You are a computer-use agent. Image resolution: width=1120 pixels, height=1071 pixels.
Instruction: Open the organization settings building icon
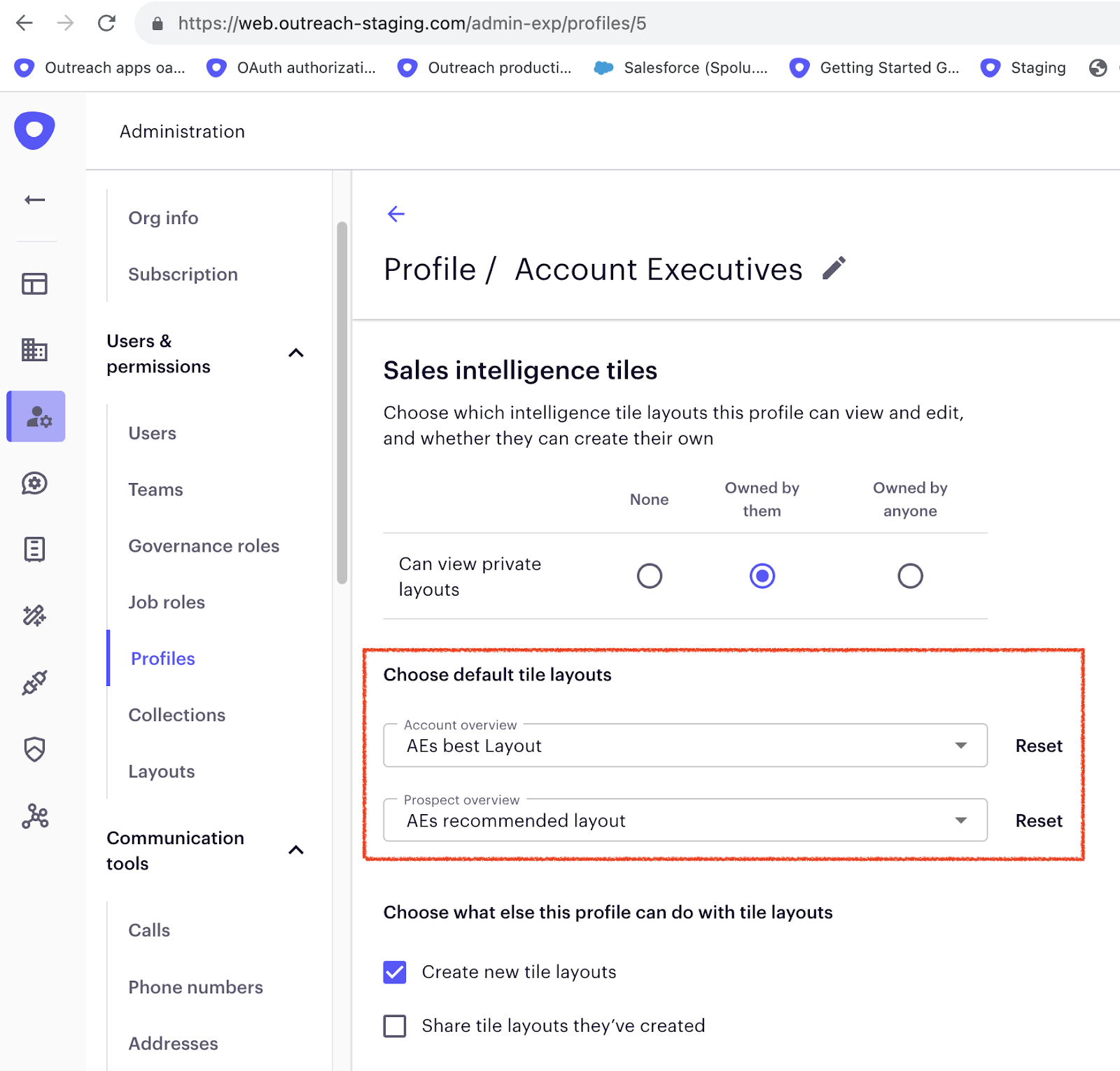pyautogui.click(x=34, y=350)
